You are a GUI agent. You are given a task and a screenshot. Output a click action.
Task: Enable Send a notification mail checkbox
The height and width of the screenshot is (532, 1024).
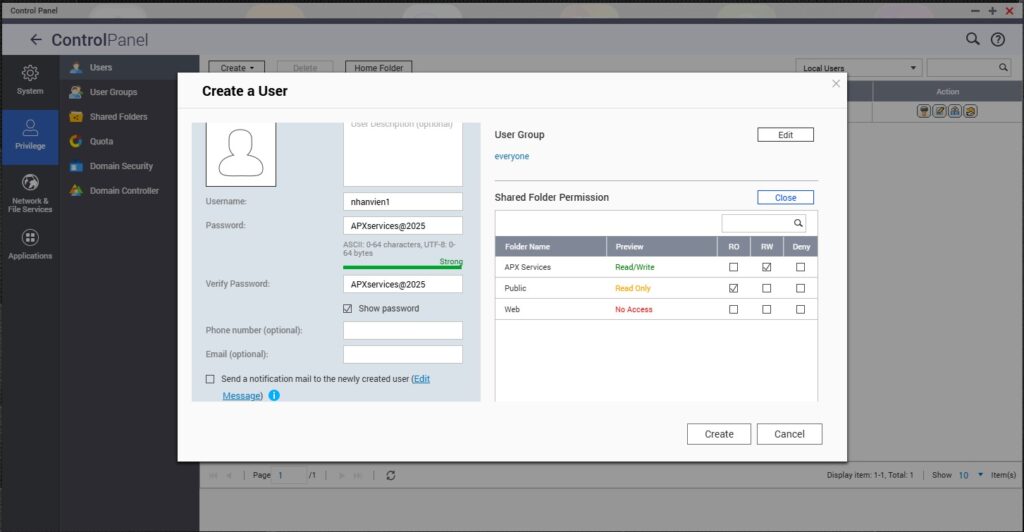[210, 379]
